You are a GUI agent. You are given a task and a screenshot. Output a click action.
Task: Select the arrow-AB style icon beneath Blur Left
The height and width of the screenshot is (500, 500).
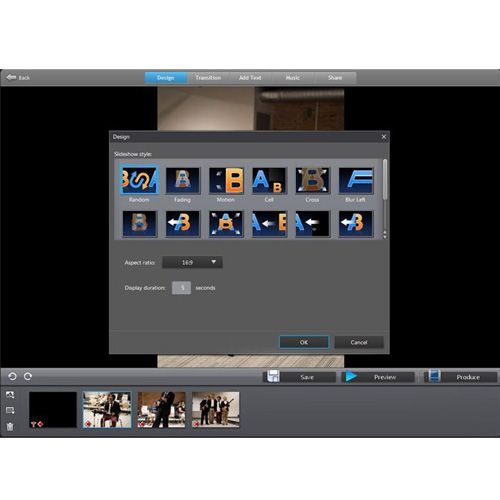point(356,223)
